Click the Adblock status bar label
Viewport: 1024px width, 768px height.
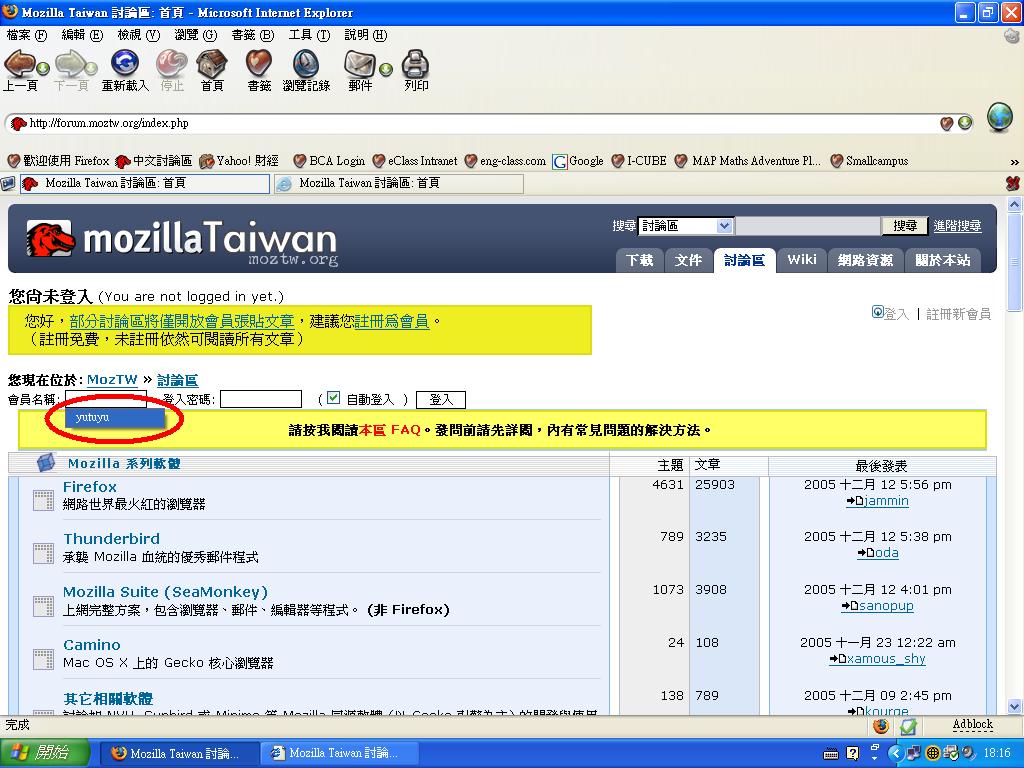point(972,724)
